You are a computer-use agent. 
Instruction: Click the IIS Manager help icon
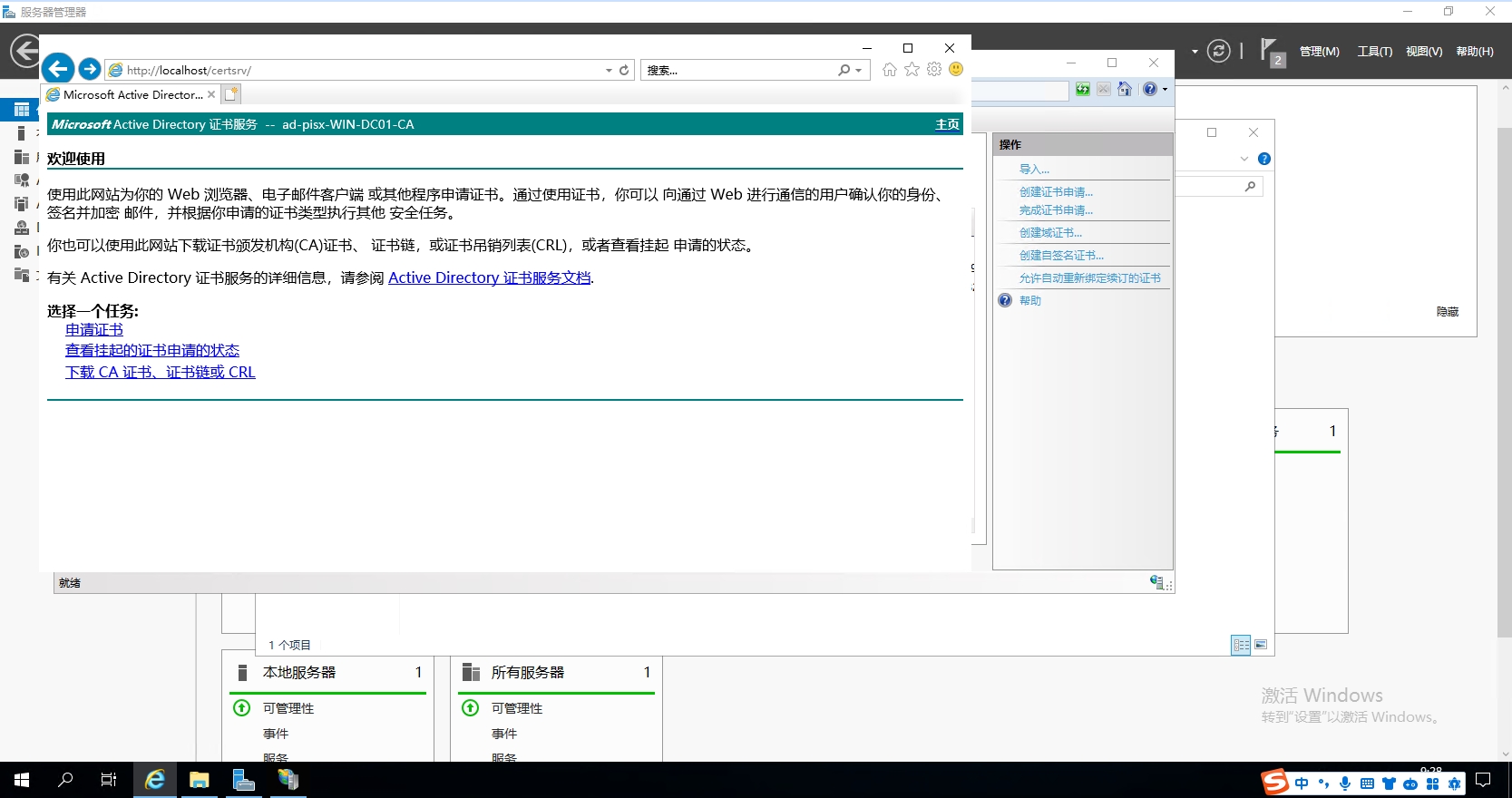(x=1149, y=89)
